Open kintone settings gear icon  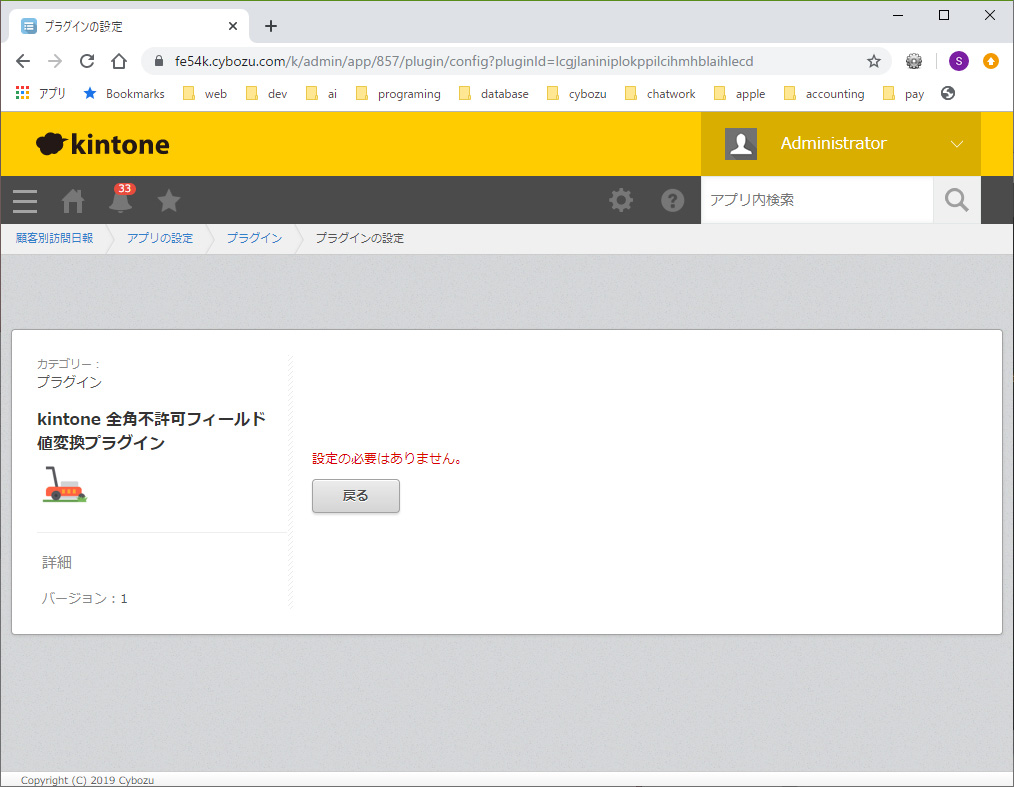coord(621,200)
